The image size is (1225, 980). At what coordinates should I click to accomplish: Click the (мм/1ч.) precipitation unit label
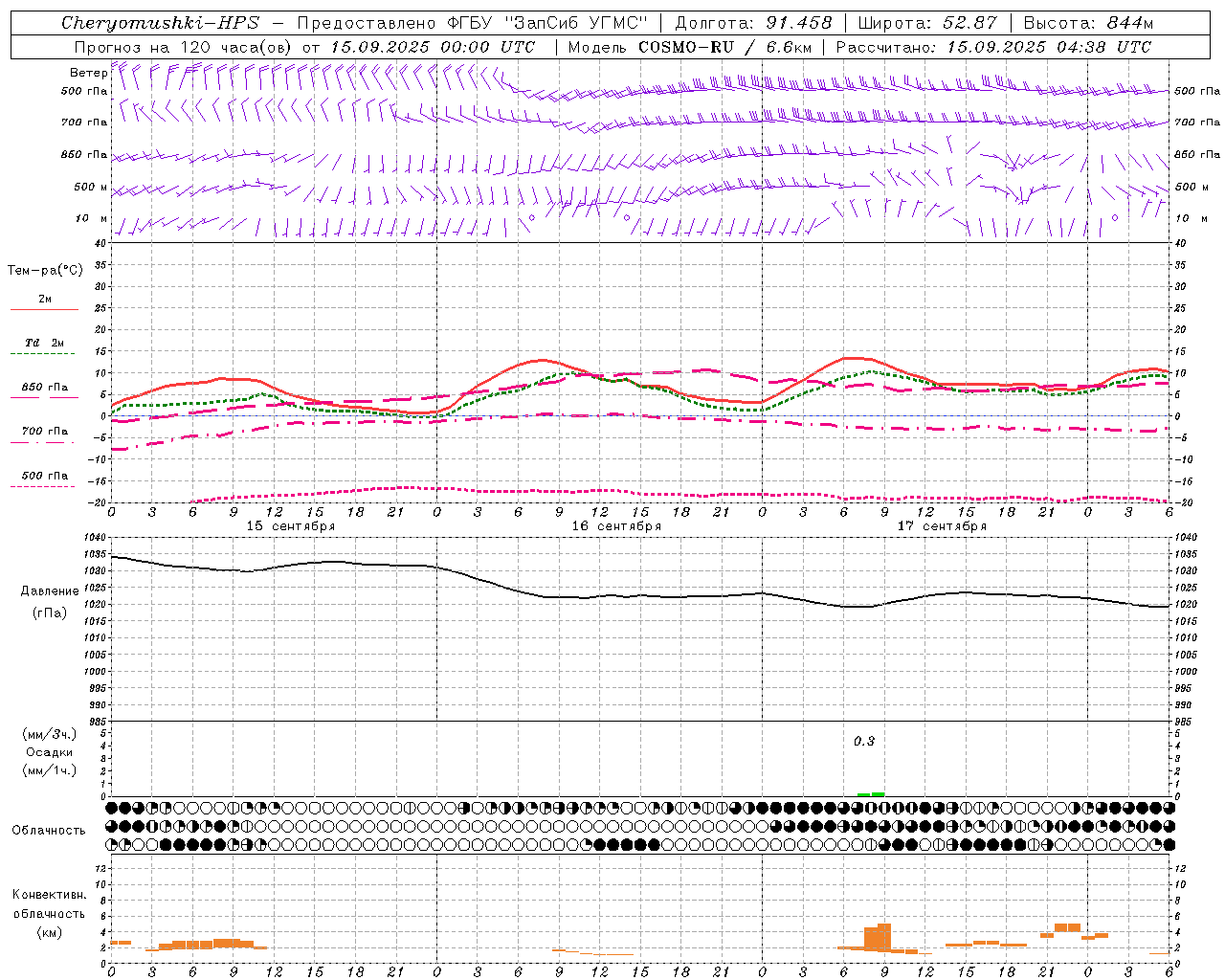(x=50, y=770)
